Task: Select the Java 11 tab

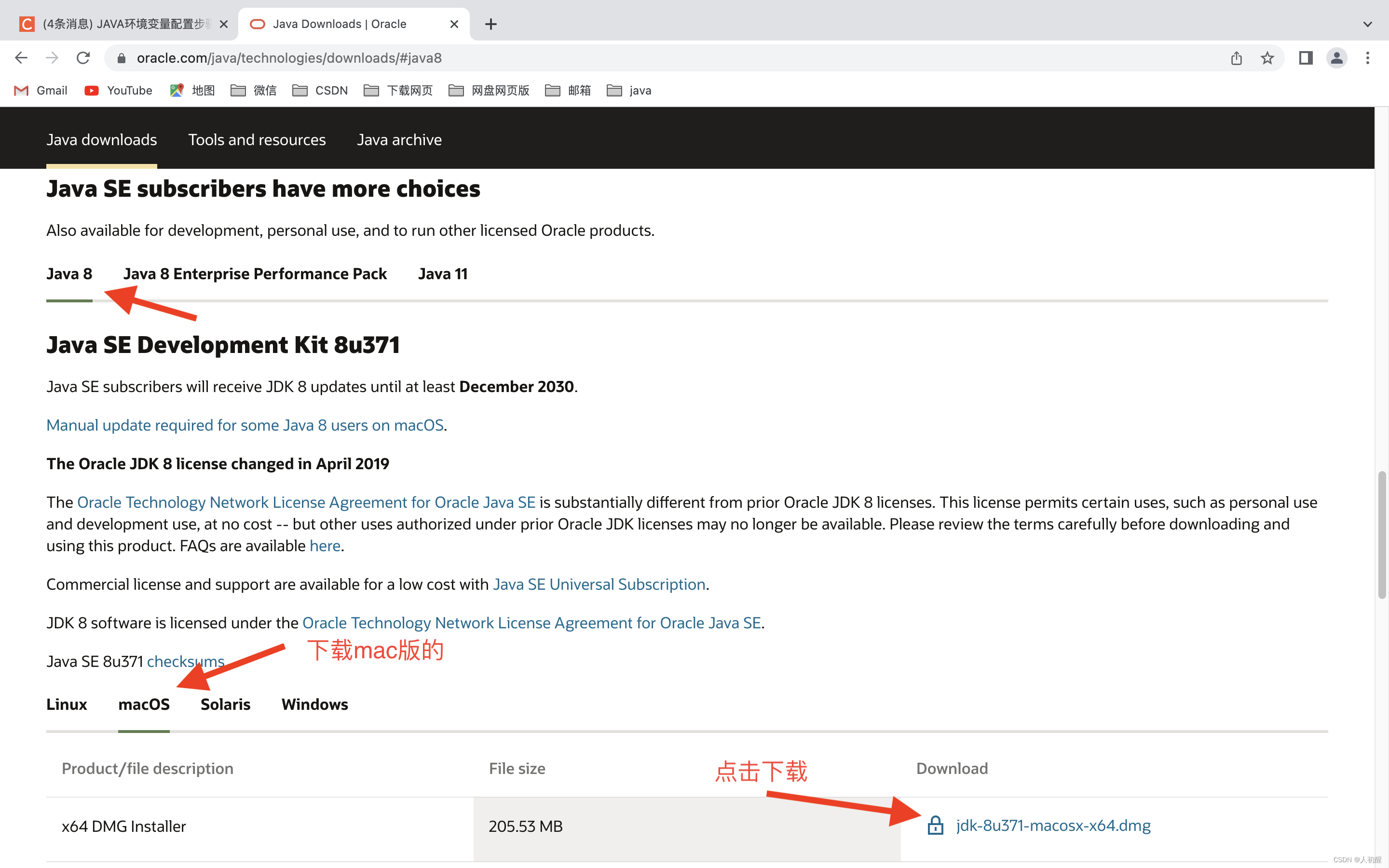Action: tap(443, 274)
